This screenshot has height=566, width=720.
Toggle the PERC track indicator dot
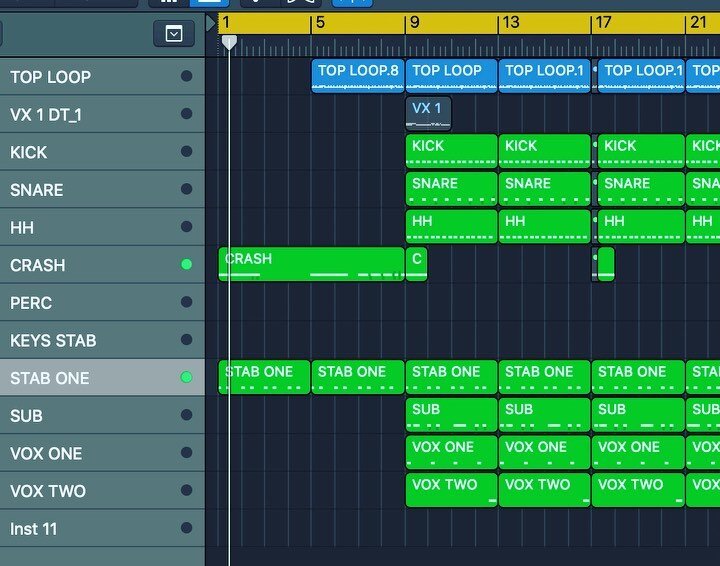point(186,302)
